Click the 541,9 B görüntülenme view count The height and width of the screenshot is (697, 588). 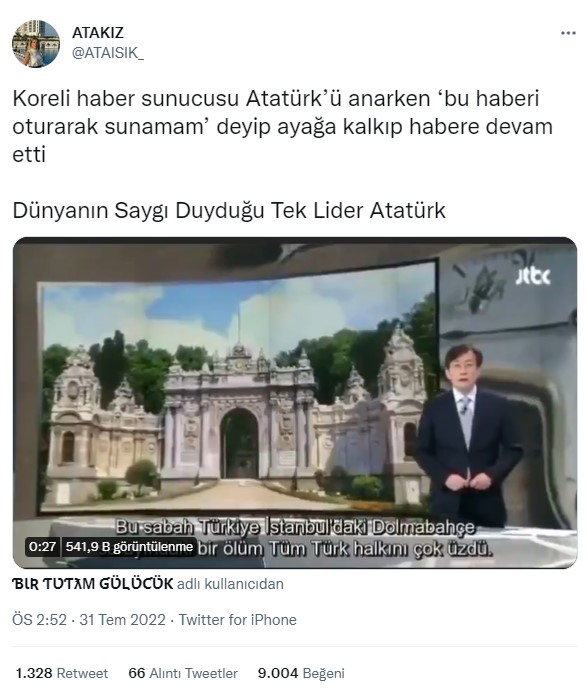coord(129,546)
